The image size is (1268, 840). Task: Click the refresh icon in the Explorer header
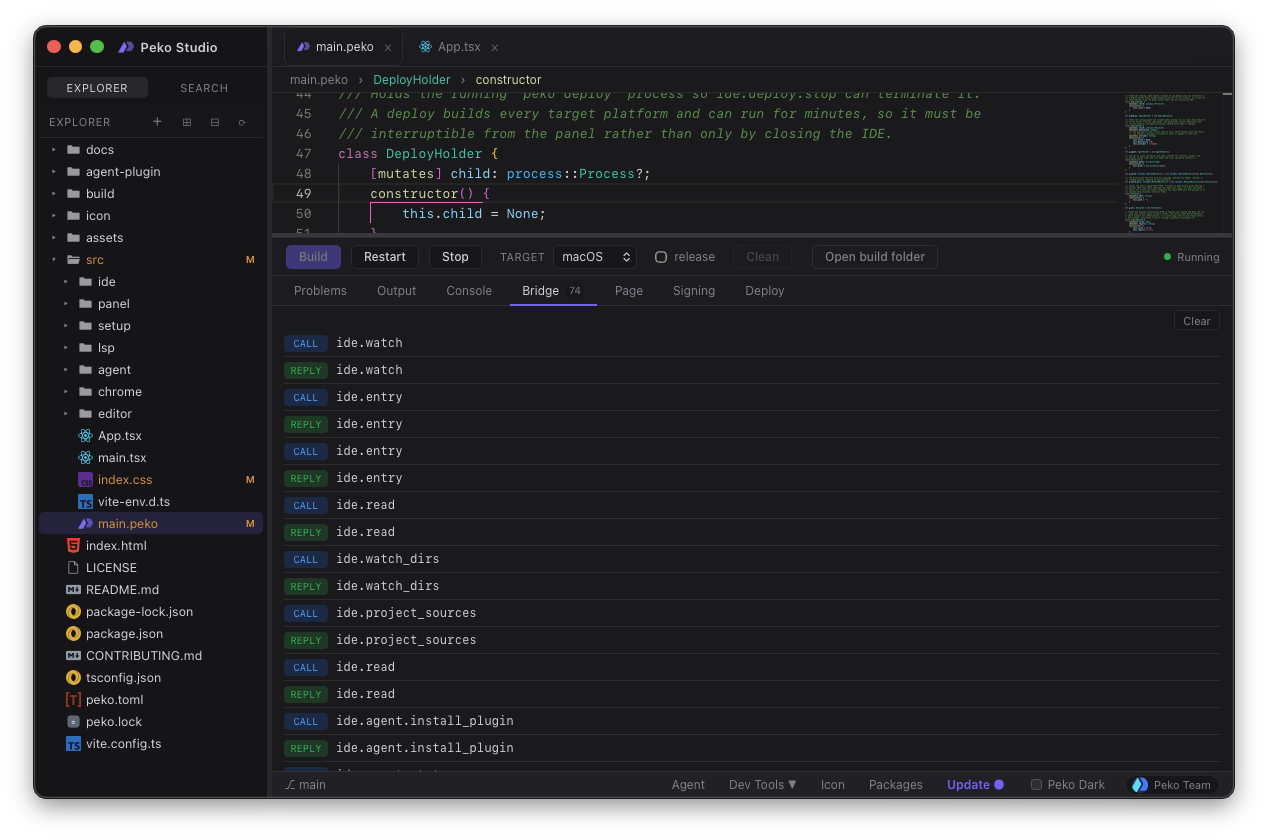pos(242,122)
